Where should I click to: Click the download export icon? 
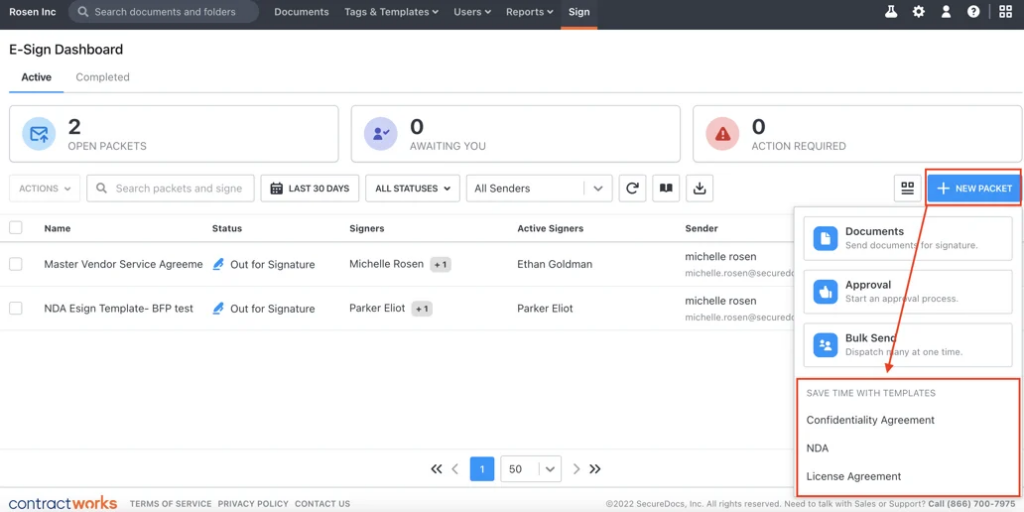click(x=699, y=188)
